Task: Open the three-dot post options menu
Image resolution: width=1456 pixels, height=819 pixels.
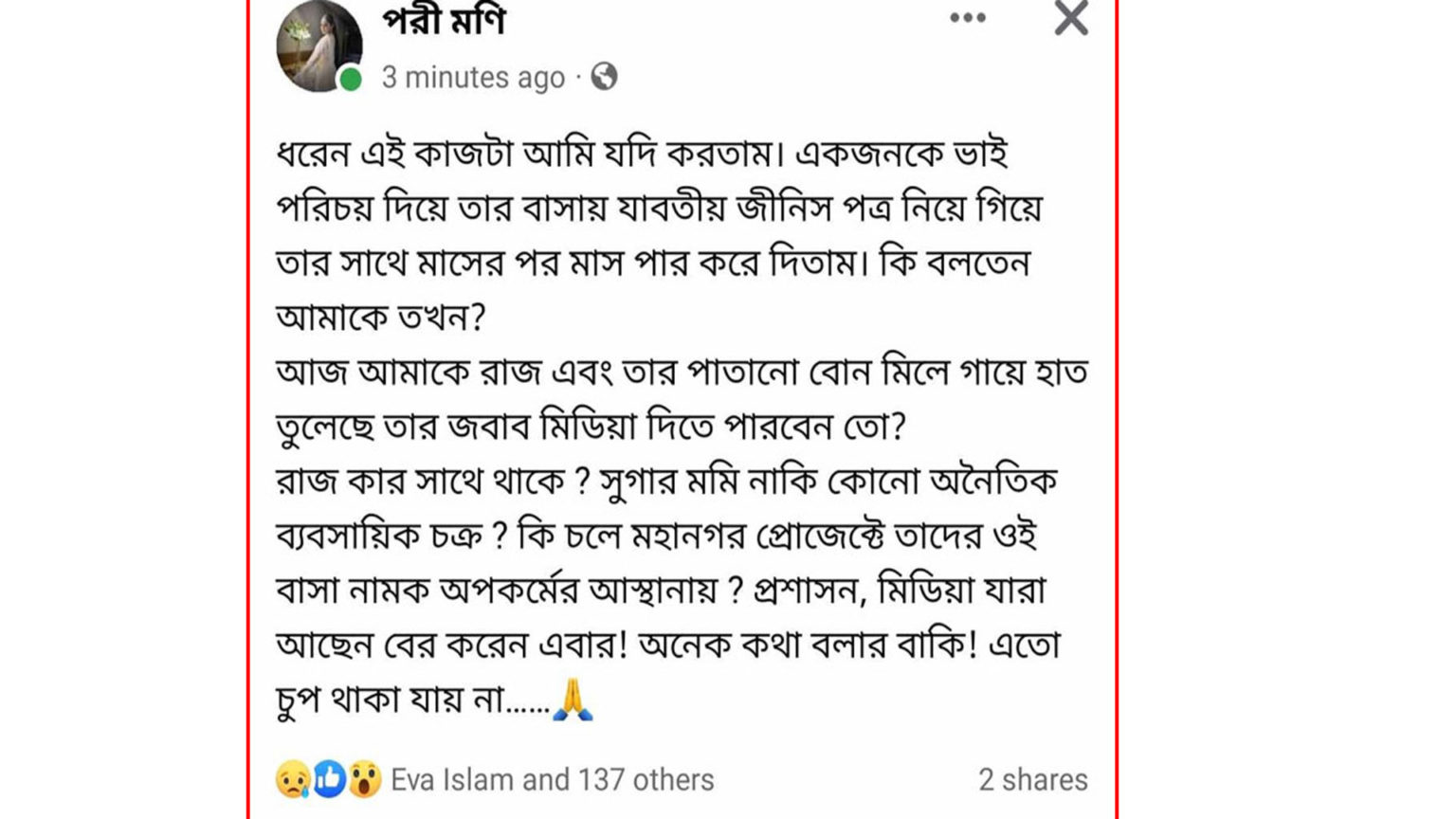Action: 968,18
